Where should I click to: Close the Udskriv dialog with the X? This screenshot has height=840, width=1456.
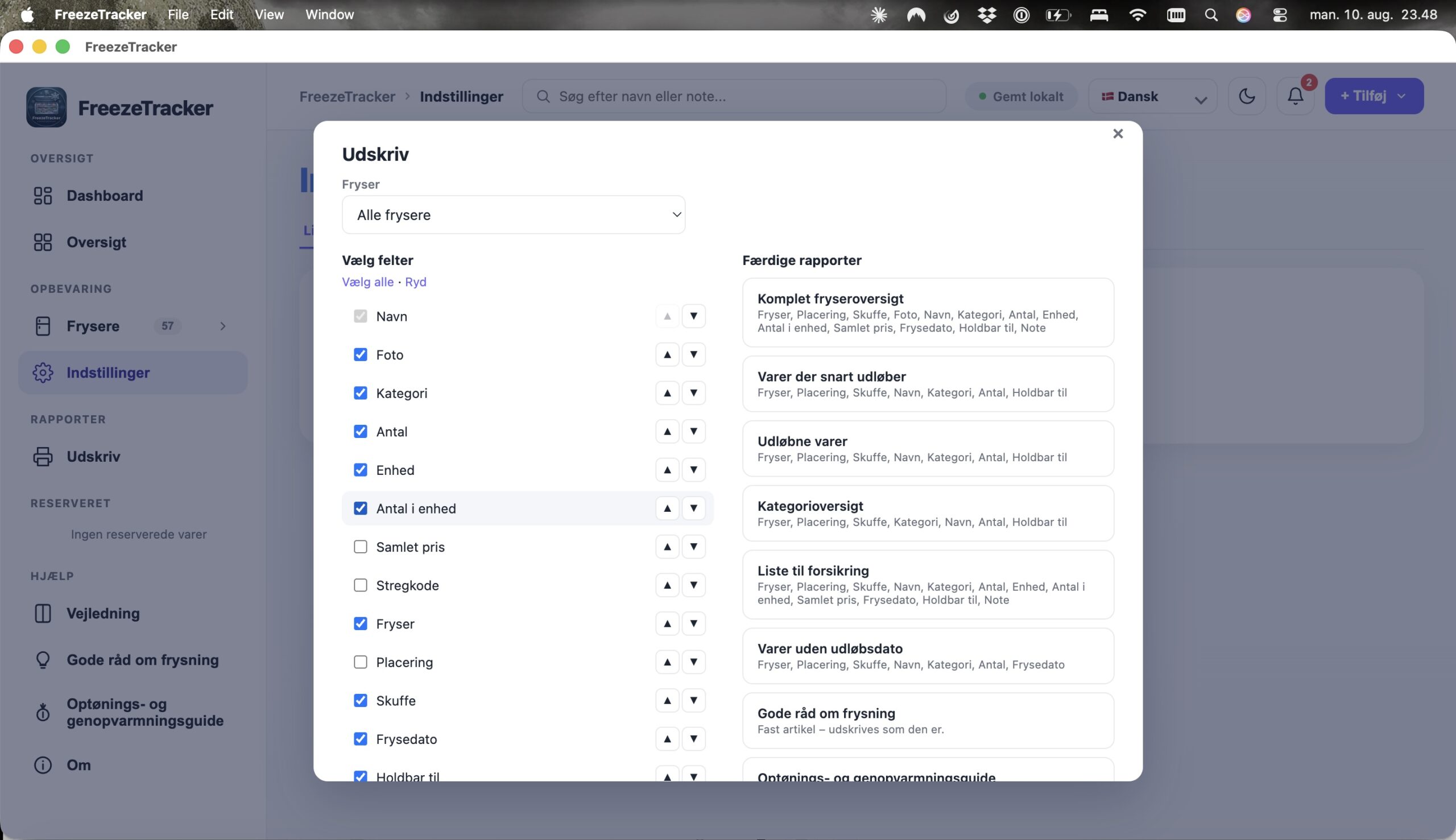1118,134
